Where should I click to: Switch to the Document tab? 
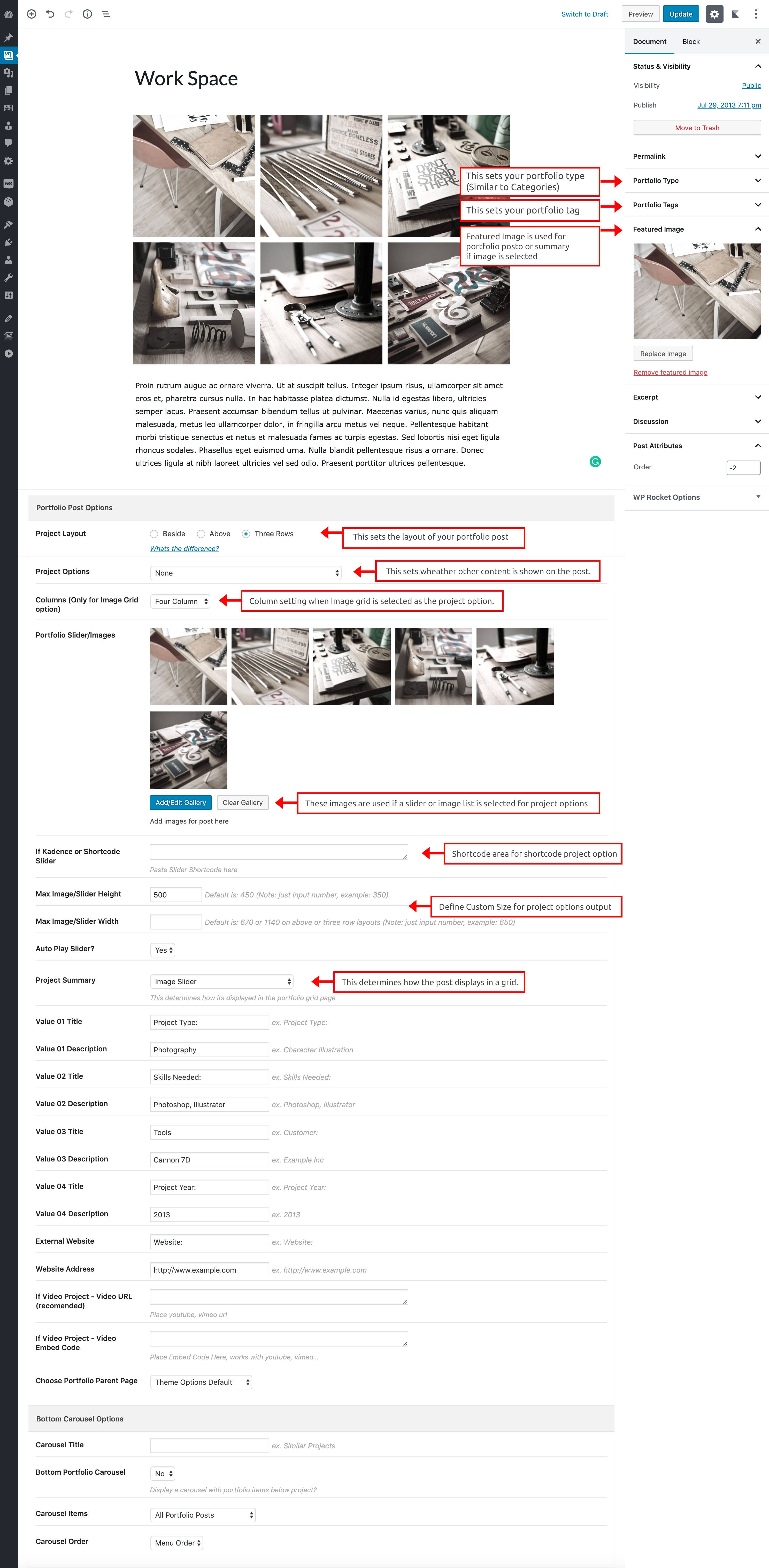click(x=650, y=41)
